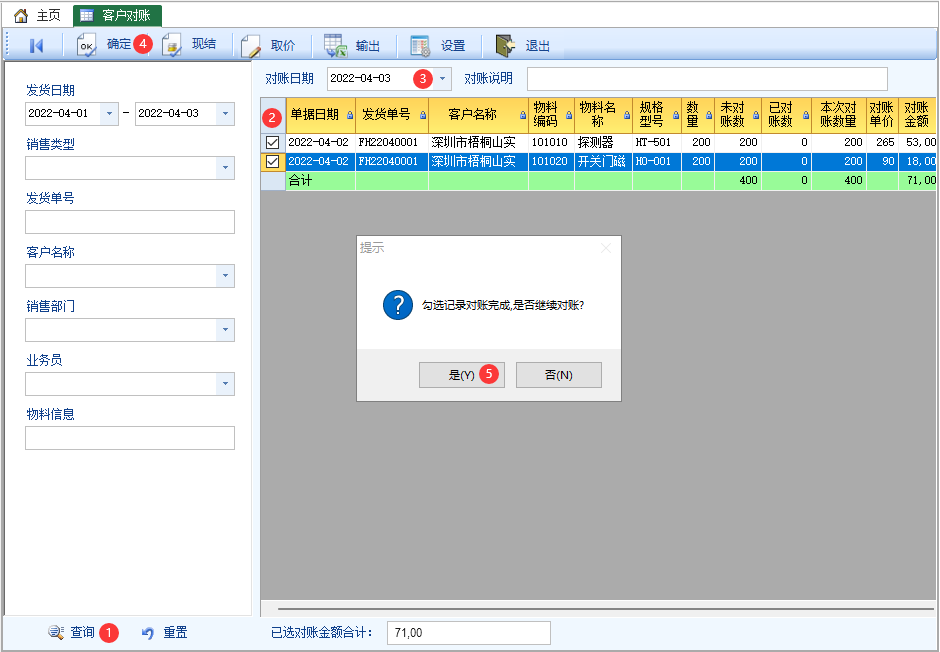Close the 提示 dialog

coord(606,248)
